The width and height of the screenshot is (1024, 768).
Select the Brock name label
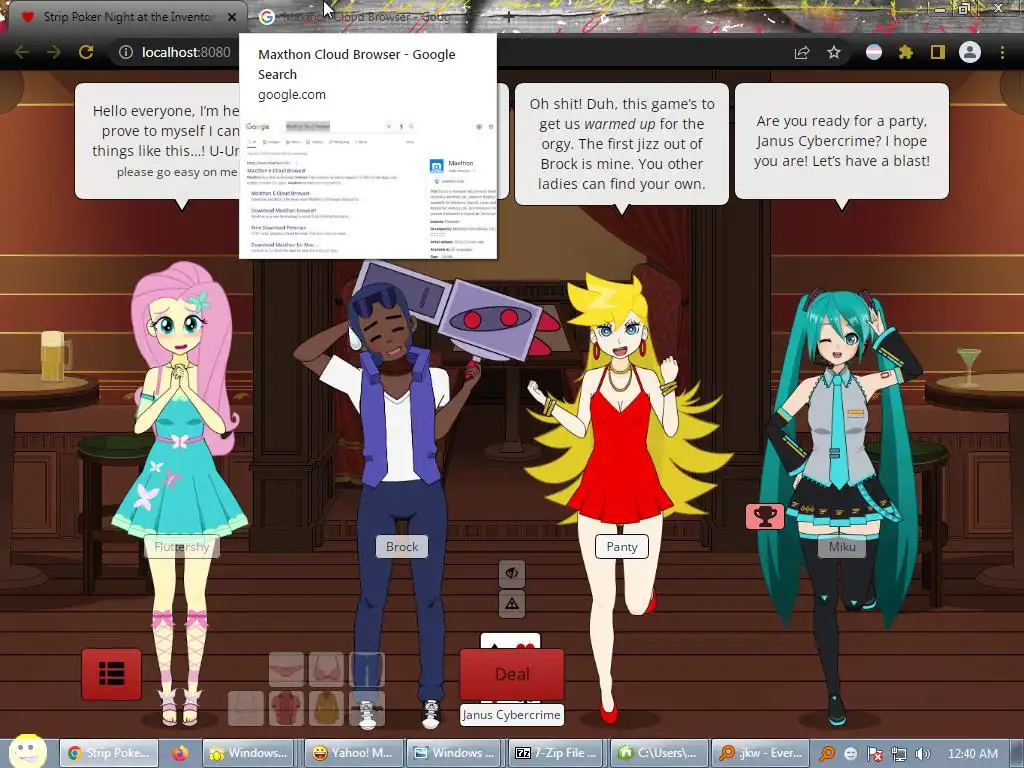click(402, 547)
